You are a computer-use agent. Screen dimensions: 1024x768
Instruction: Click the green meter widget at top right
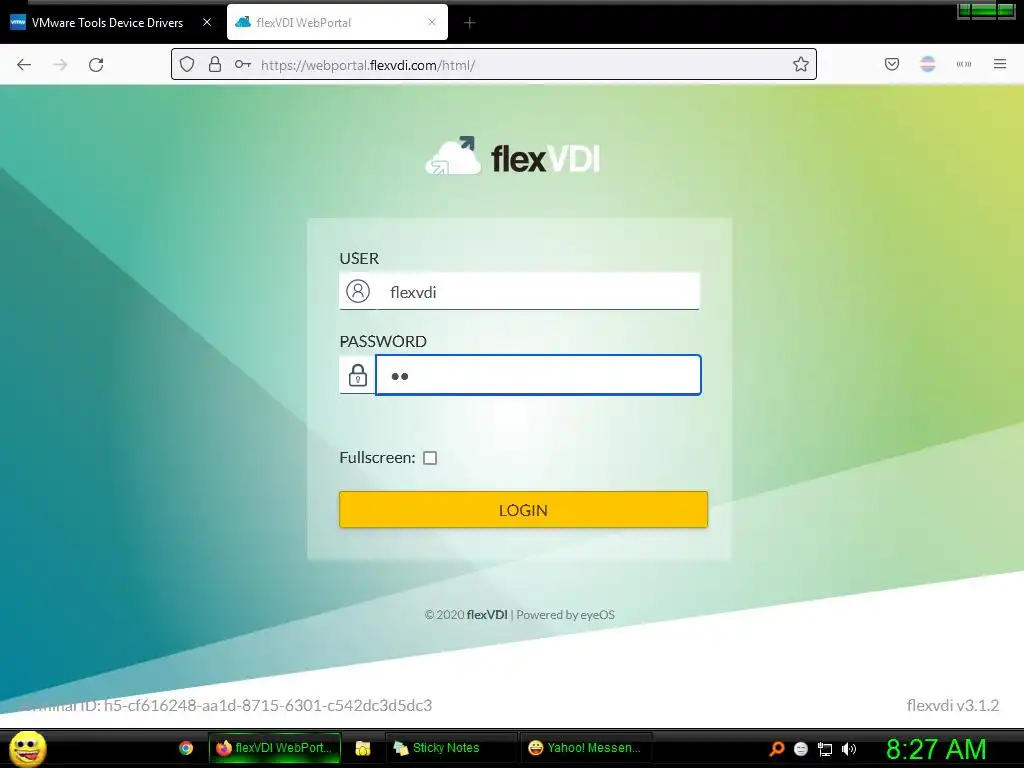tap(985, 10)
